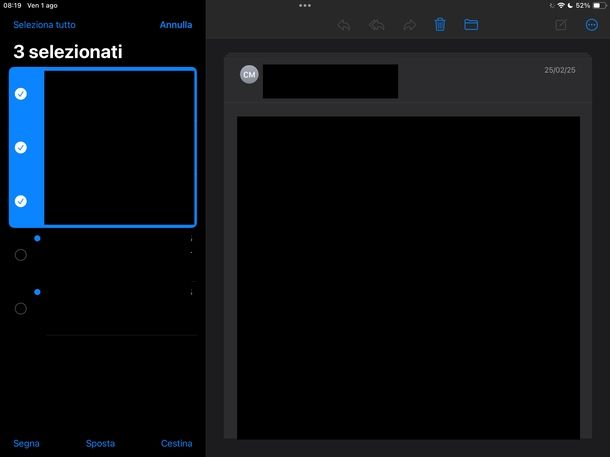Tap Sposta to move messages
The image size is (610, 457).
pyautogui.click(x=100, y=443)
